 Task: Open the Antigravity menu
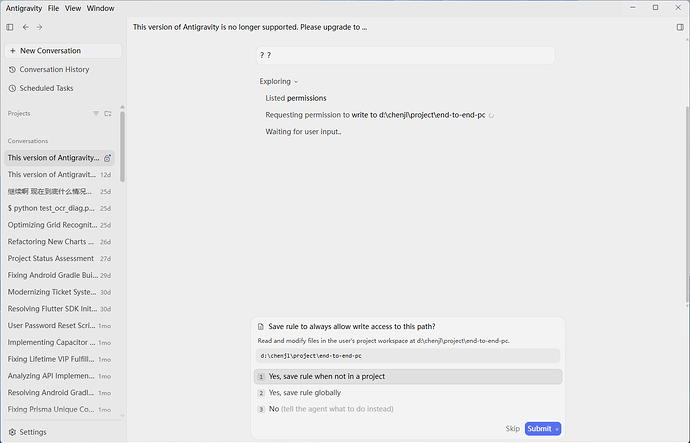click(x=24, y=8)
